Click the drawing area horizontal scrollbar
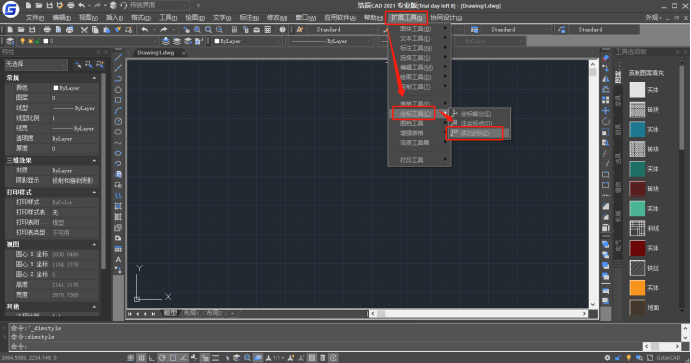691x363 pixels. [x=479, y=314]
